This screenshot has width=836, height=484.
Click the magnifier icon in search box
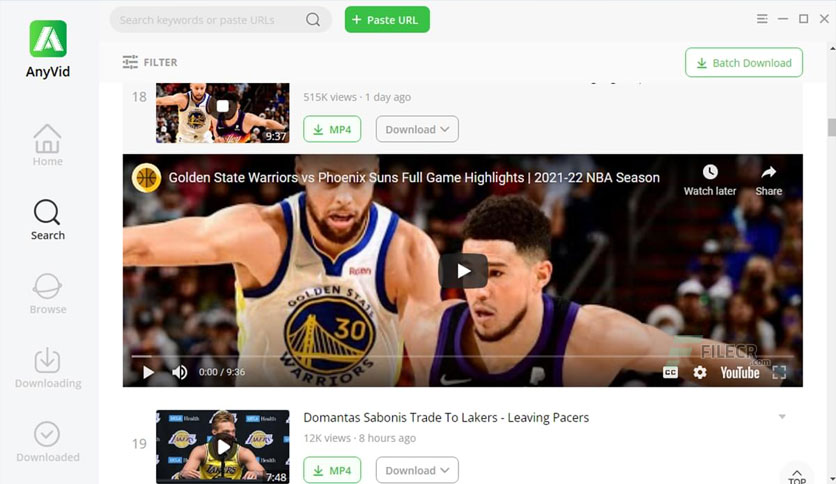313,20
